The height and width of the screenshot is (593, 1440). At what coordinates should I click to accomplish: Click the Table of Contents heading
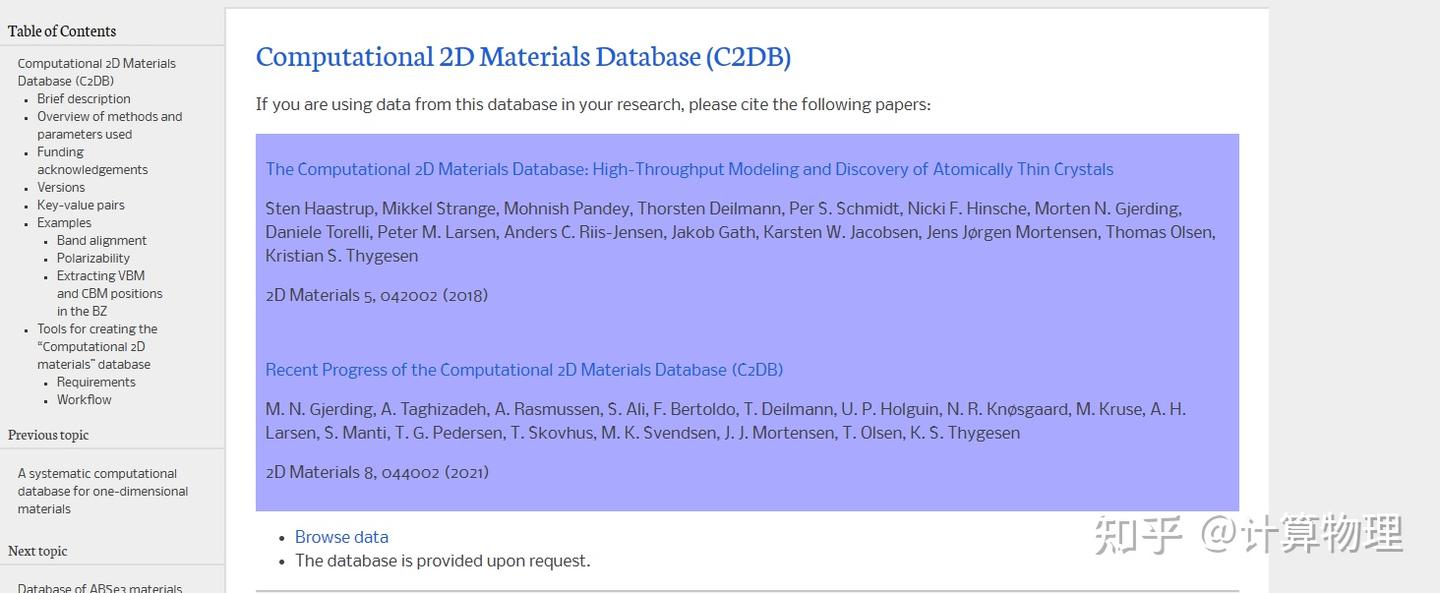click(x=62, y=31)
